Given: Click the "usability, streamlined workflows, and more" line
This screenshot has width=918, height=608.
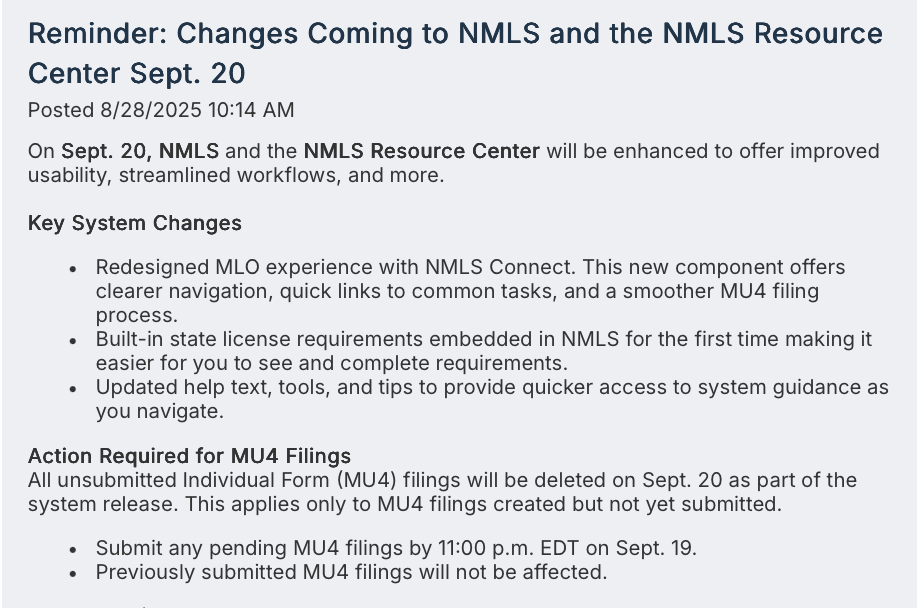Looking at the screenshot, I should coord(236,175).
